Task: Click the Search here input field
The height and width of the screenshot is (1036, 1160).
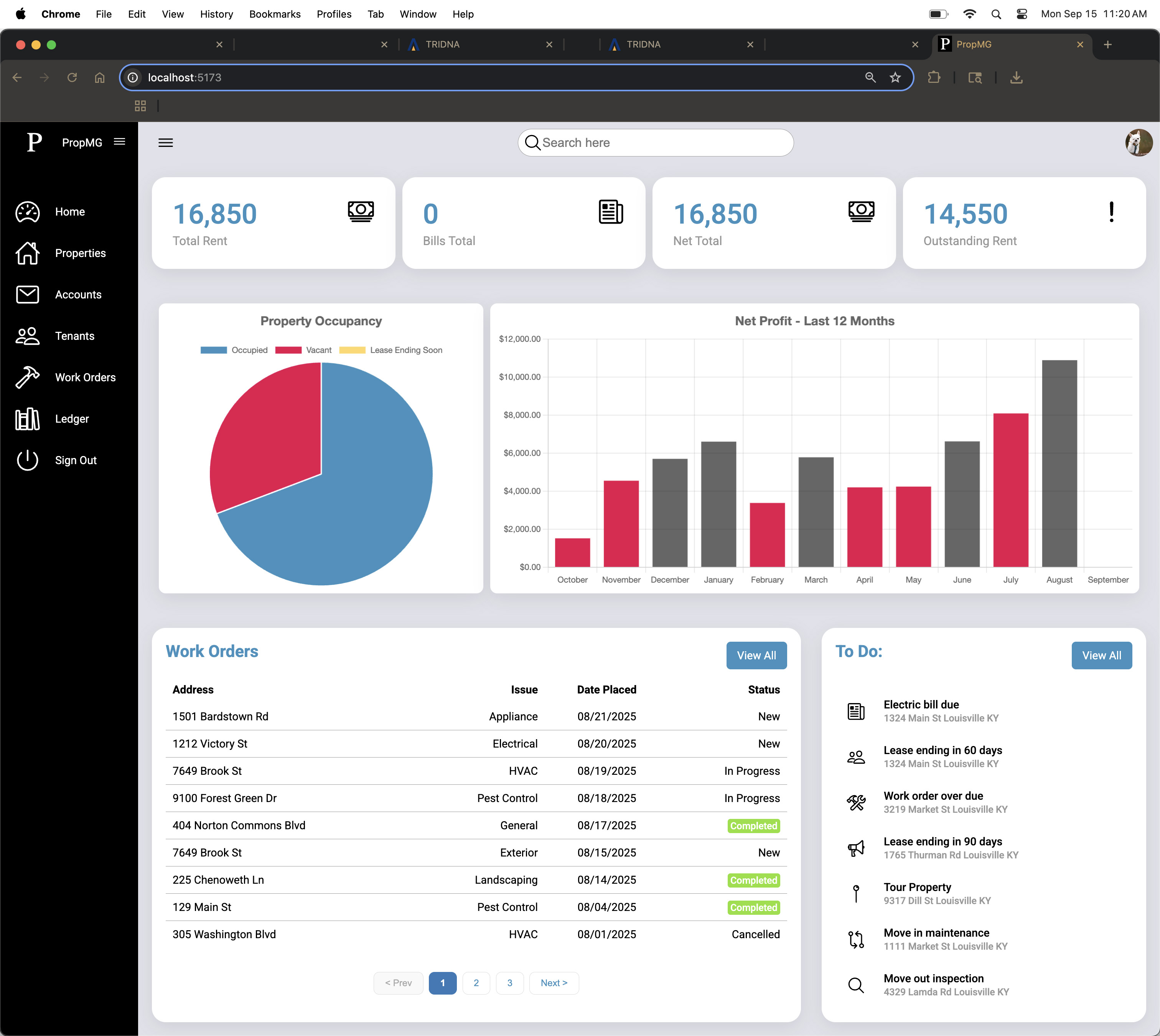Action: coord(654,142)
